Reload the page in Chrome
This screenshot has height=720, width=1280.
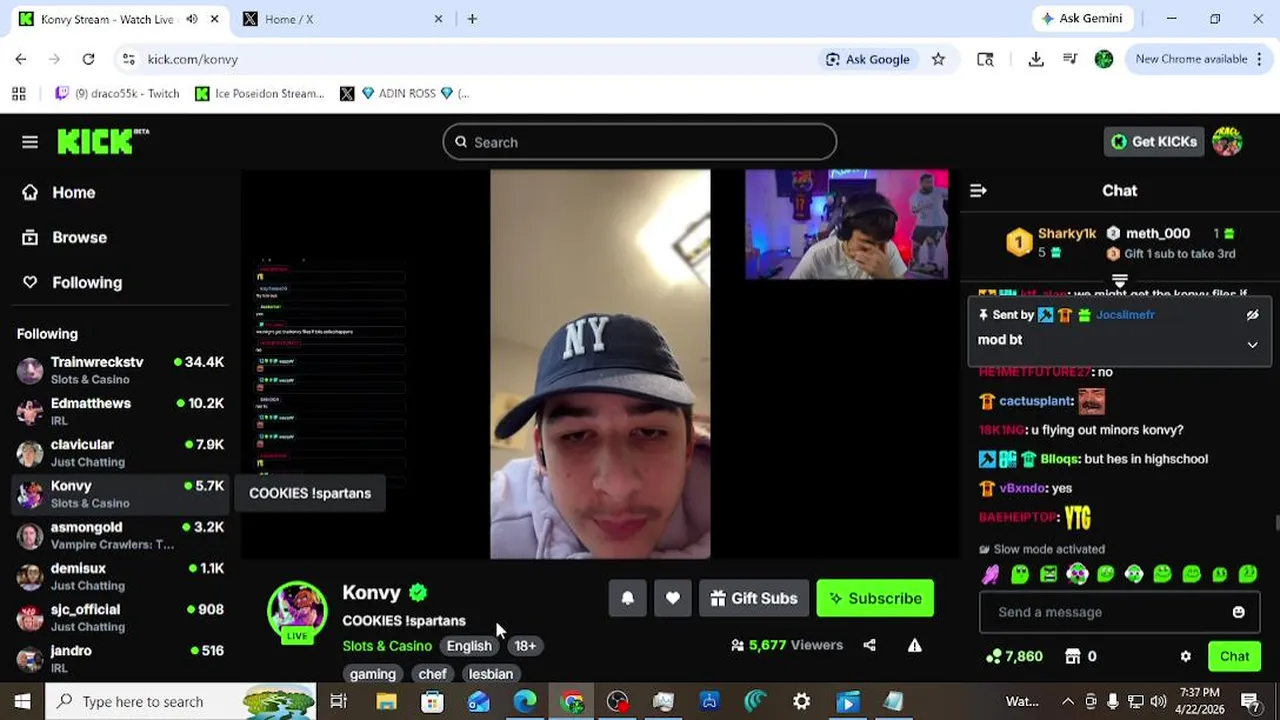88,59
